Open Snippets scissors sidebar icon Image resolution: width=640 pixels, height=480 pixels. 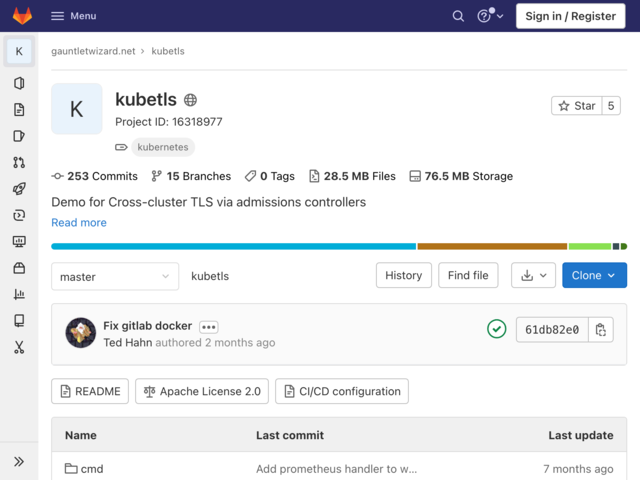19,347
